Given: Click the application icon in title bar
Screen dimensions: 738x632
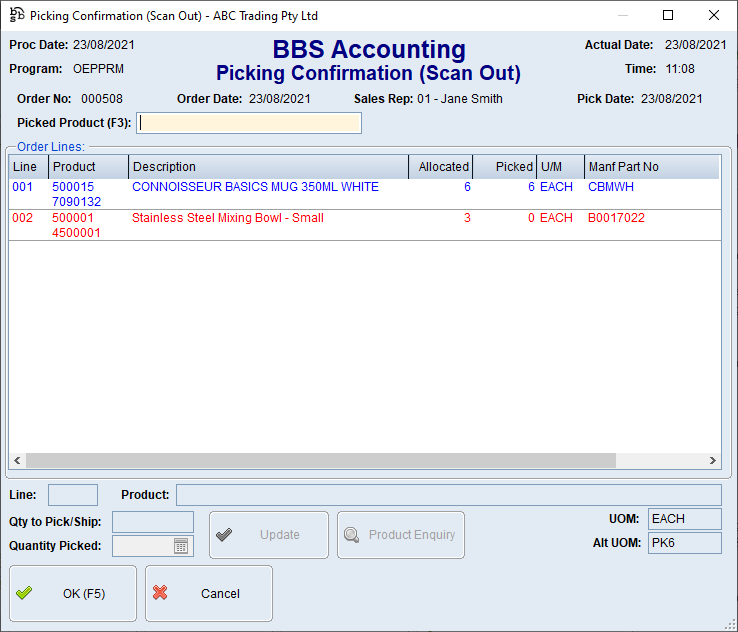Looking at the screenshot, I should point(16,15).
